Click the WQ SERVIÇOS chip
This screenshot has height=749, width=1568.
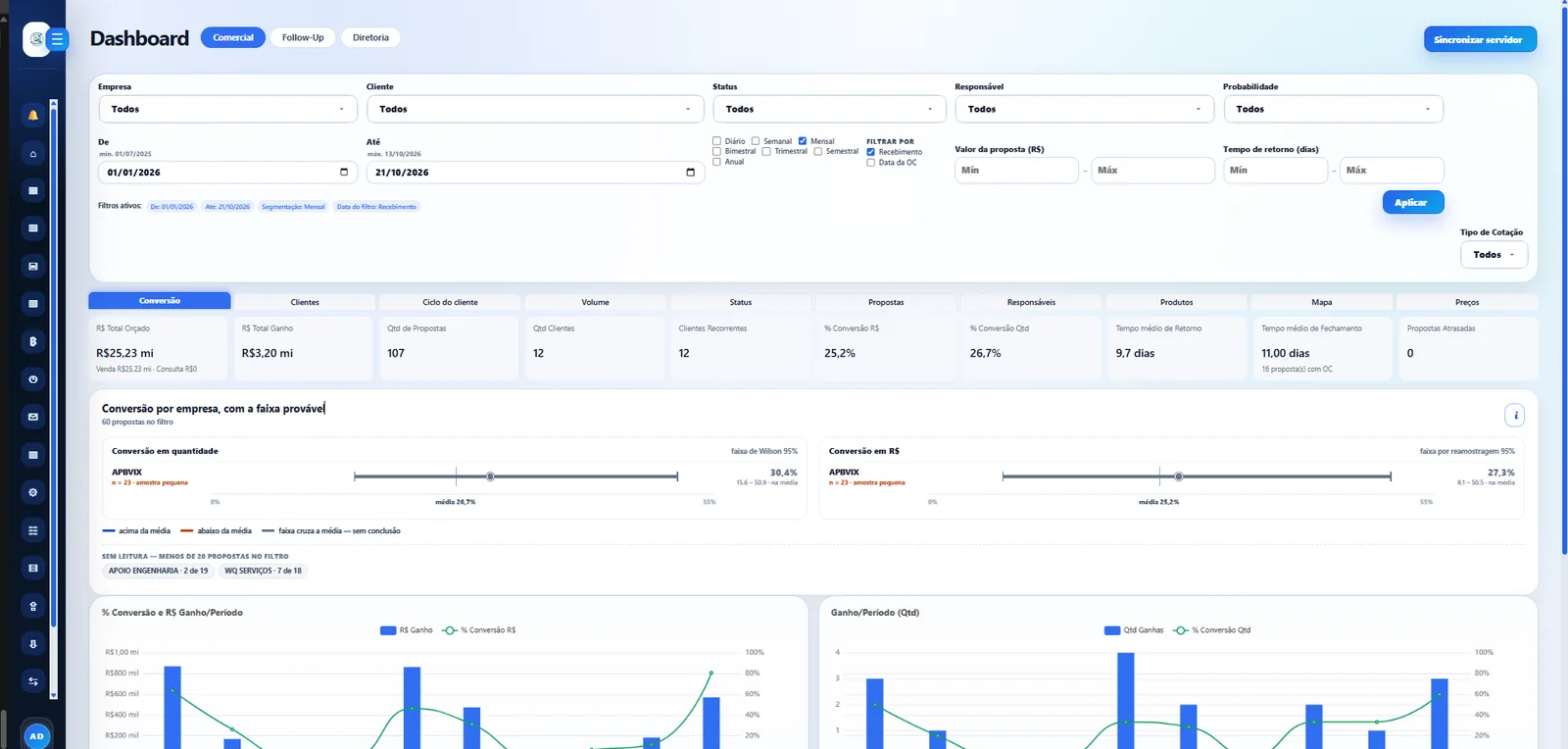[263, 571]
